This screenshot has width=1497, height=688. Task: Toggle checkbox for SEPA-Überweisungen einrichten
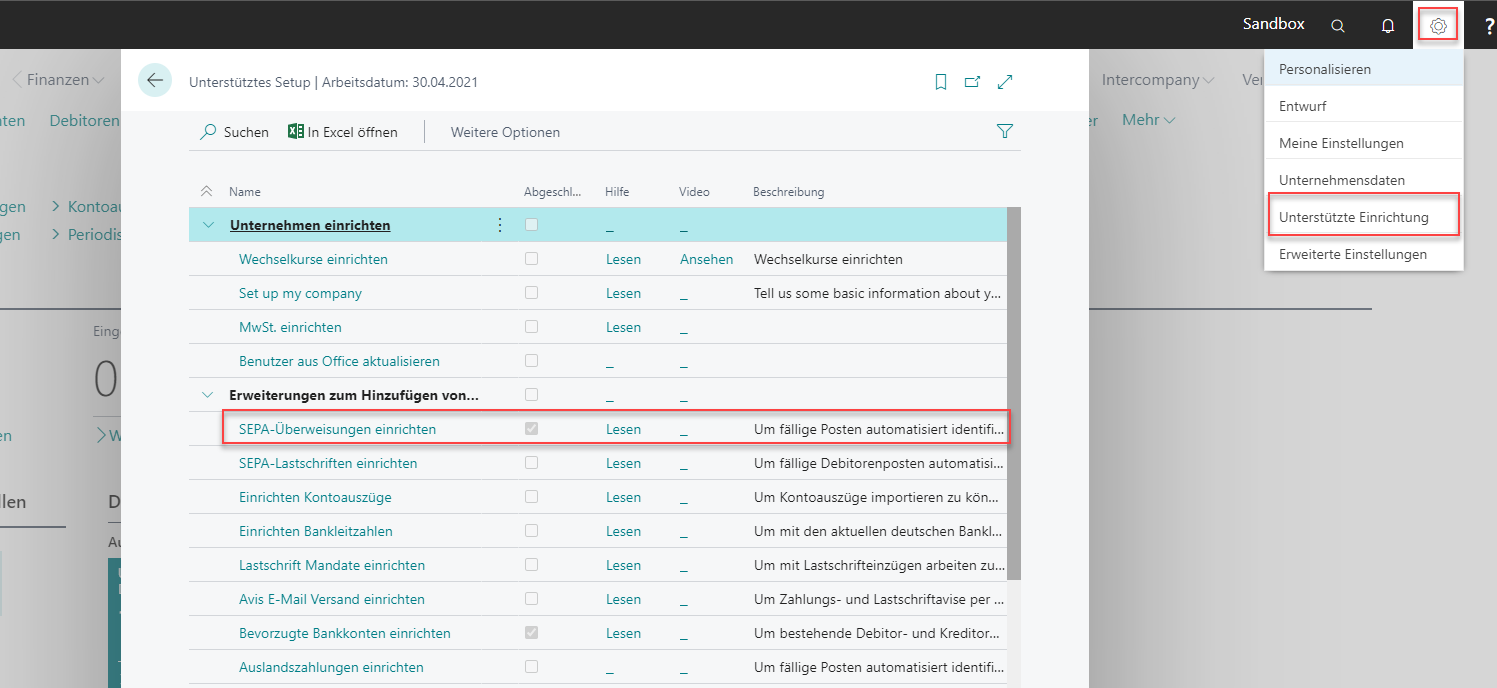(531, 428)
